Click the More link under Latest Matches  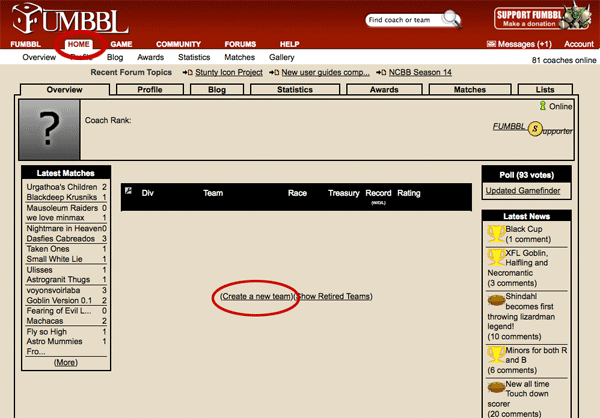click(x=66, y=362)
